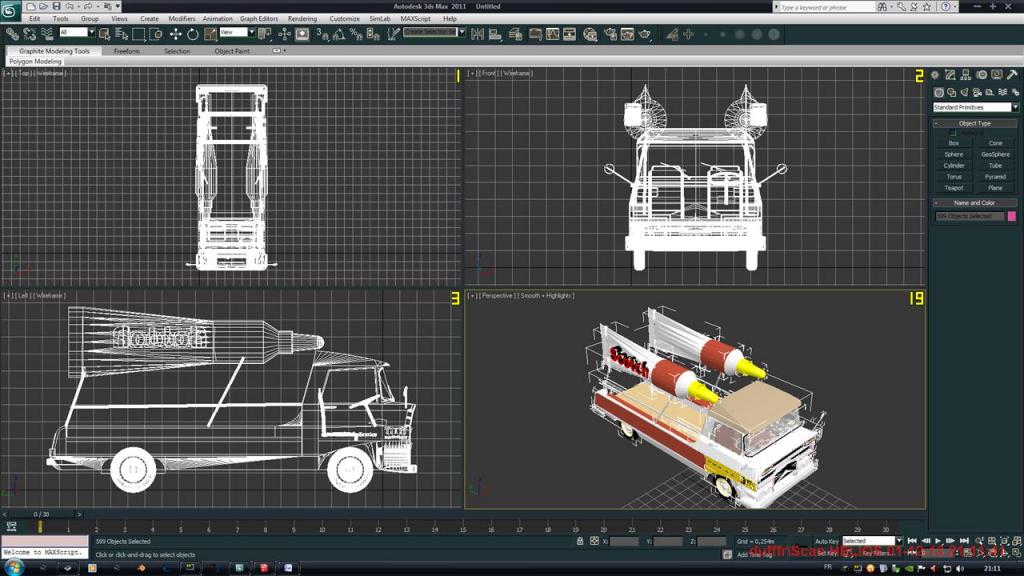The height and width of the screenshot is (576, 1024).
Task: Open the Modifiers menu
Action: pyautogui.click(x=182, y=19)
